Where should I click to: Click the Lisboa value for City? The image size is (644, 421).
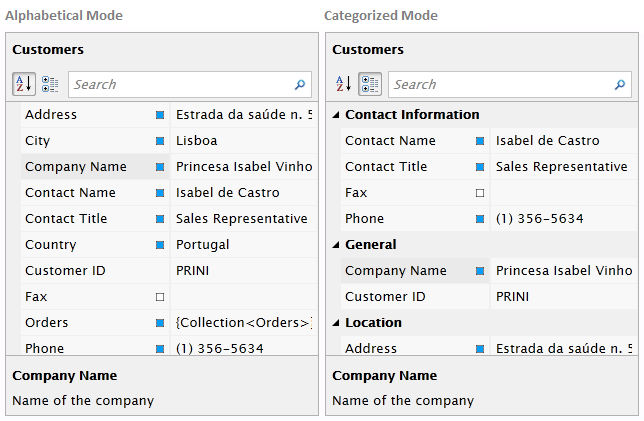(x=197, y=141)
